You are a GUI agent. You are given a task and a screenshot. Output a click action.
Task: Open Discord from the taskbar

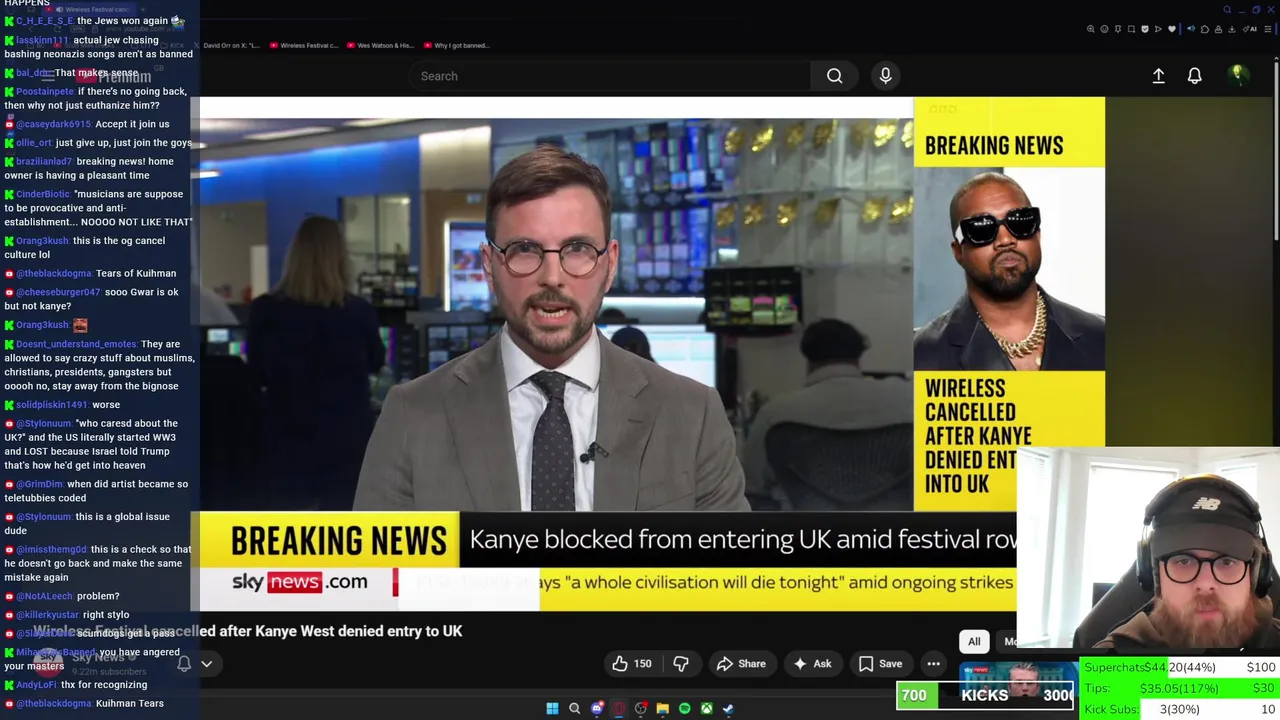597,709
